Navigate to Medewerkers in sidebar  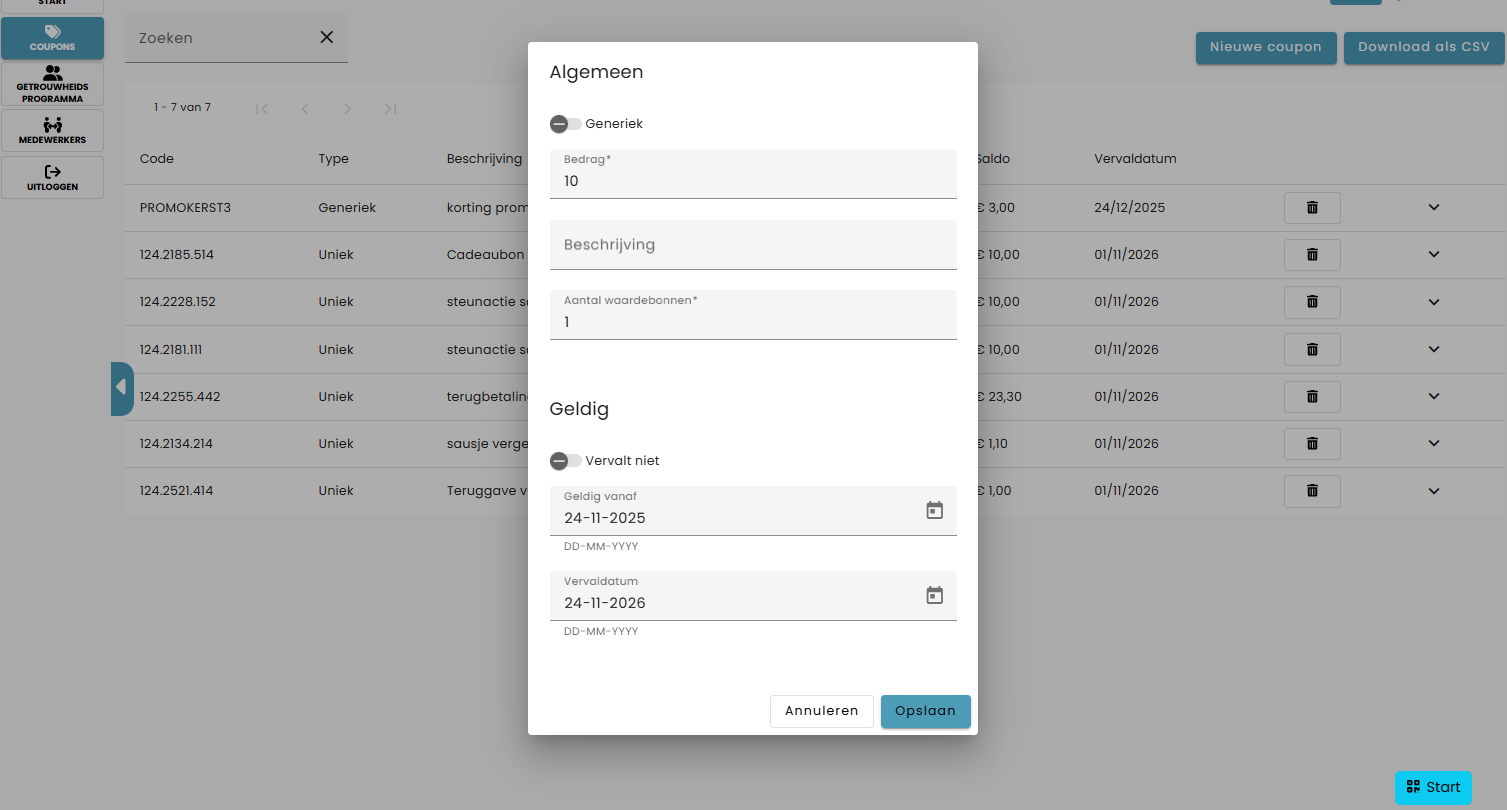tap(52, 131)
